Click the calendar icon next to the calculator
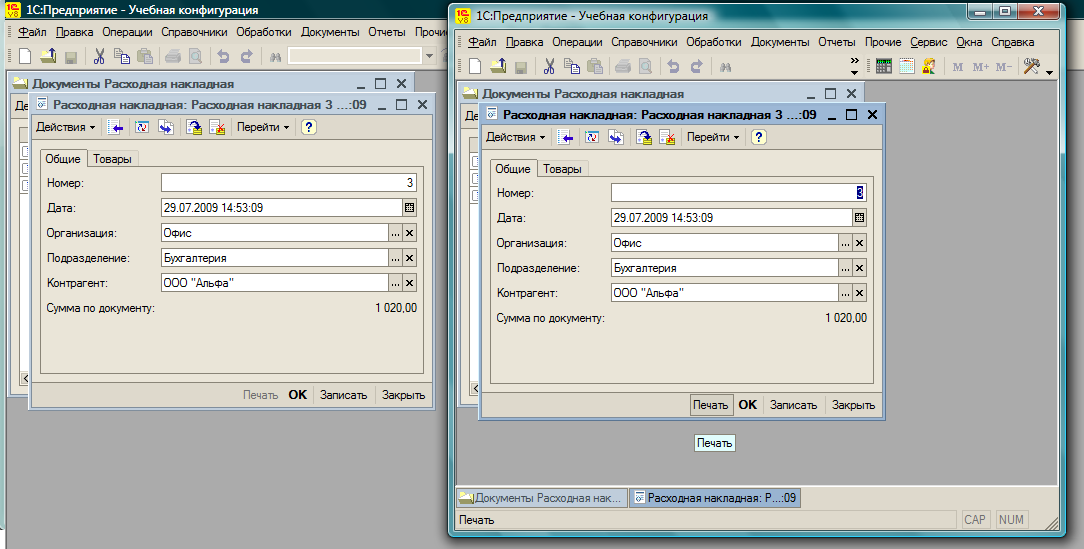 907,67
